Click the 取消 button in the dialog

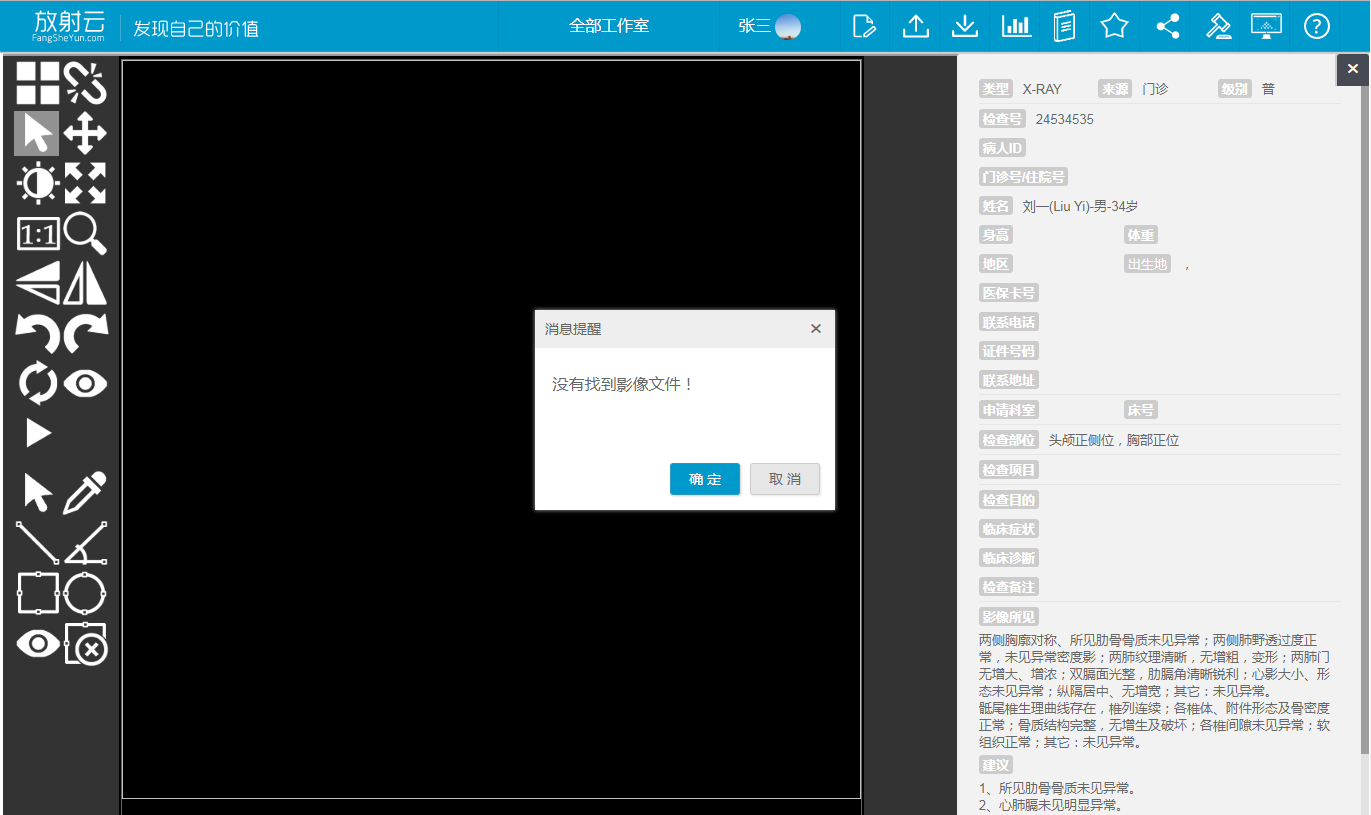coord(784,479)
